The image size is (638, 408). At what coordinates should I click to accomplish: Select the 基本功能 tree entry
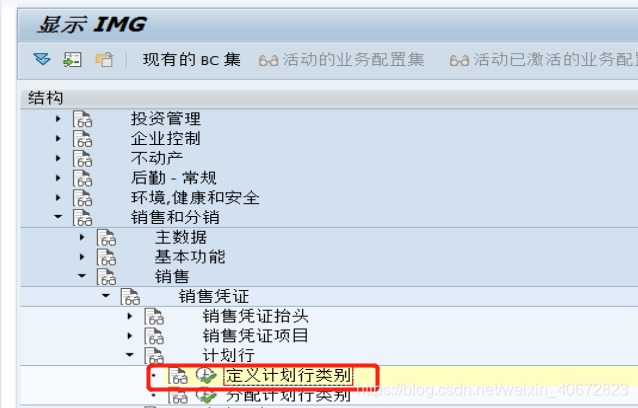[x=190, y=257]
